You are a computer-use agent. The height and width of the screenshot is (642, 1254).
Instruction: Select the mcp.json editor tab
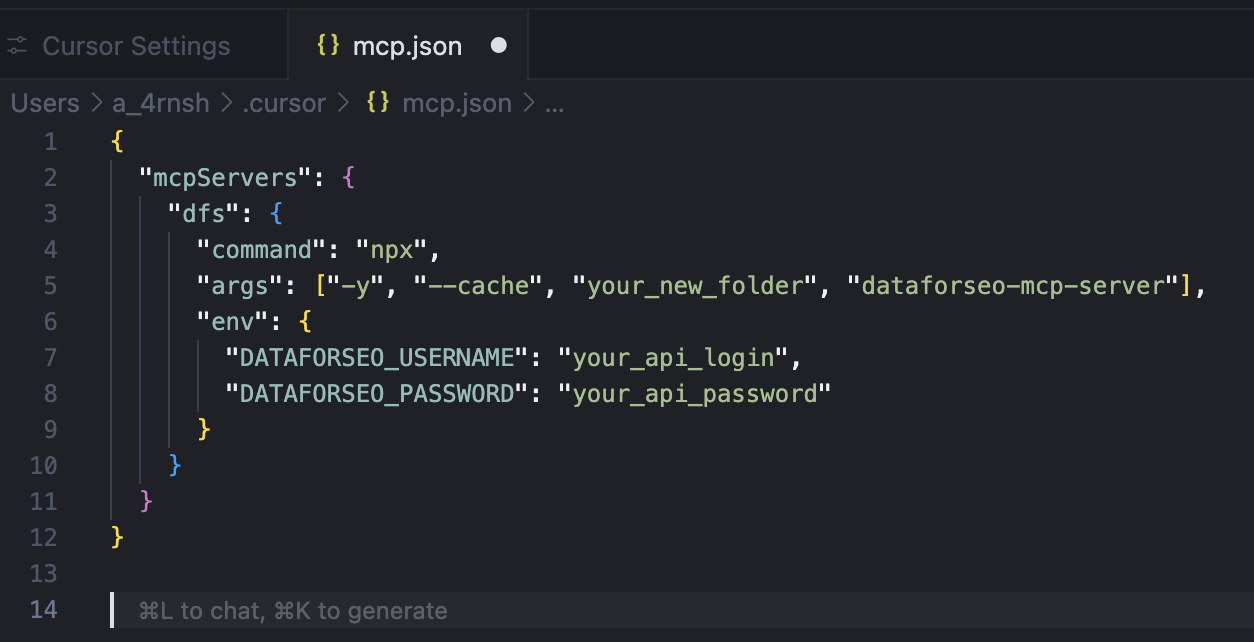(x=408, y=46)
